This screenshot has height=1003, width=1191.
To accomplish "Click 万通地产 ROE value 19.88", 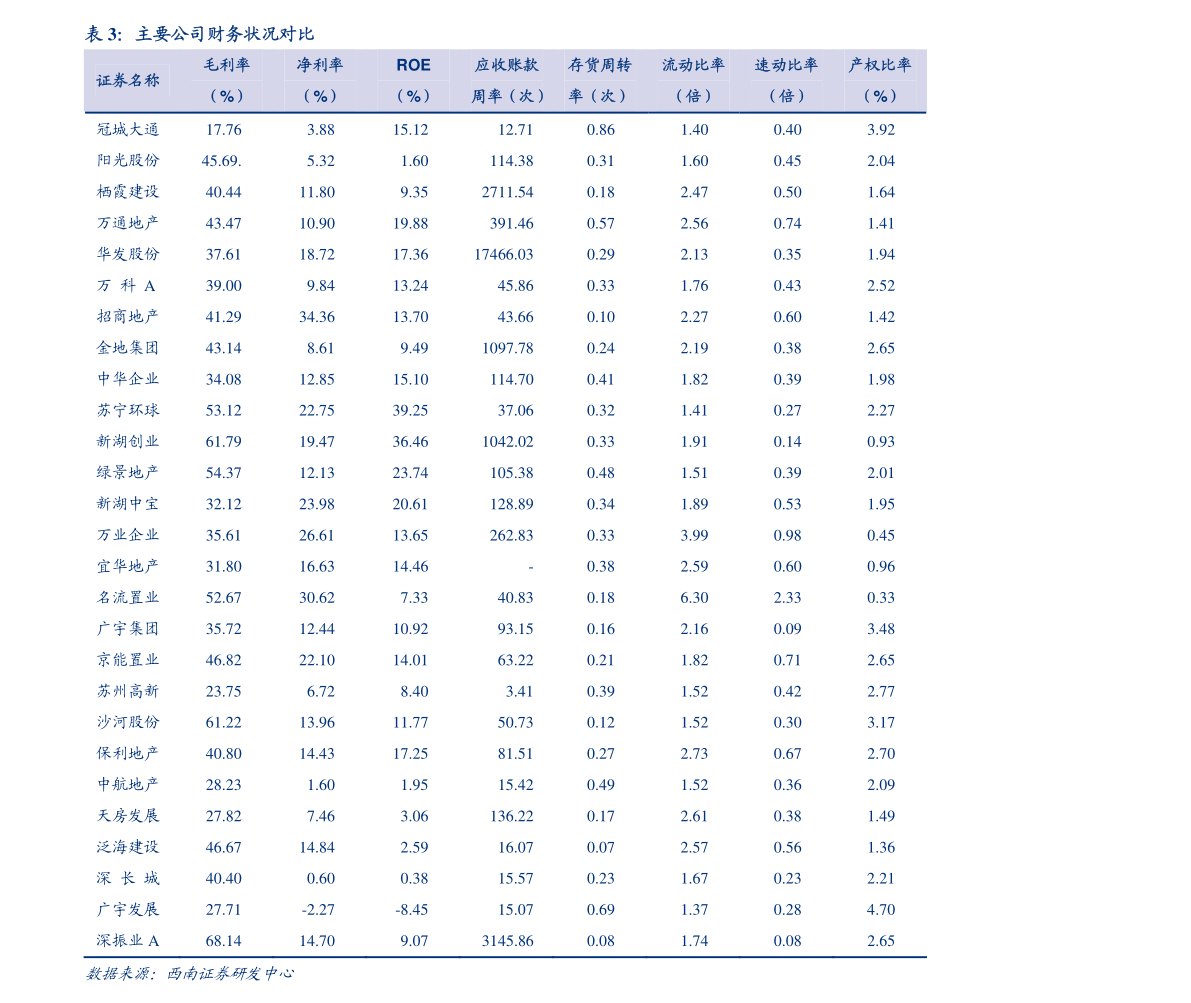I will [410, 223].
